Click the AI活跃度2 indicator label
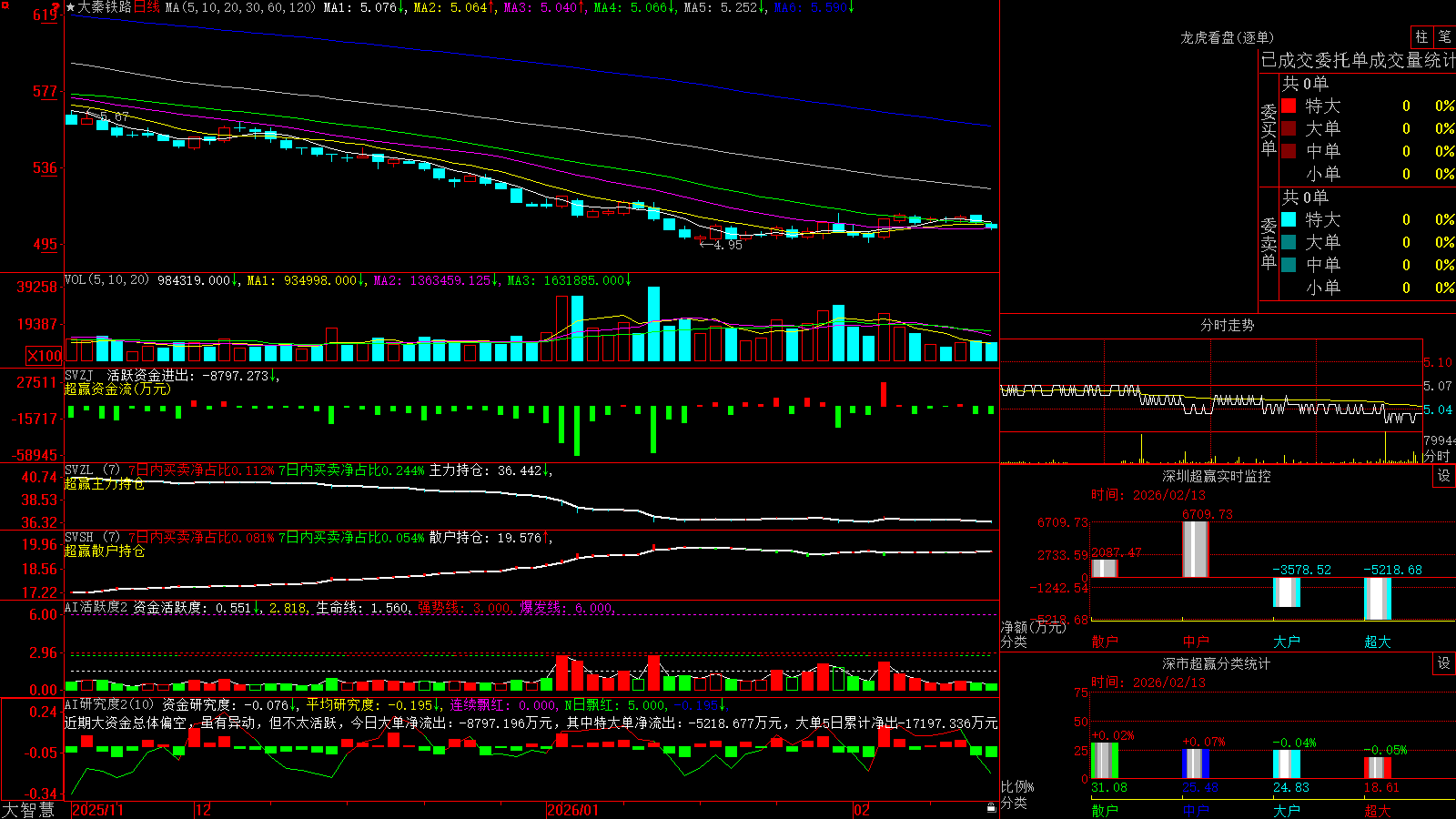This screenshot has height=819, width=1456. tap(96, 607)
